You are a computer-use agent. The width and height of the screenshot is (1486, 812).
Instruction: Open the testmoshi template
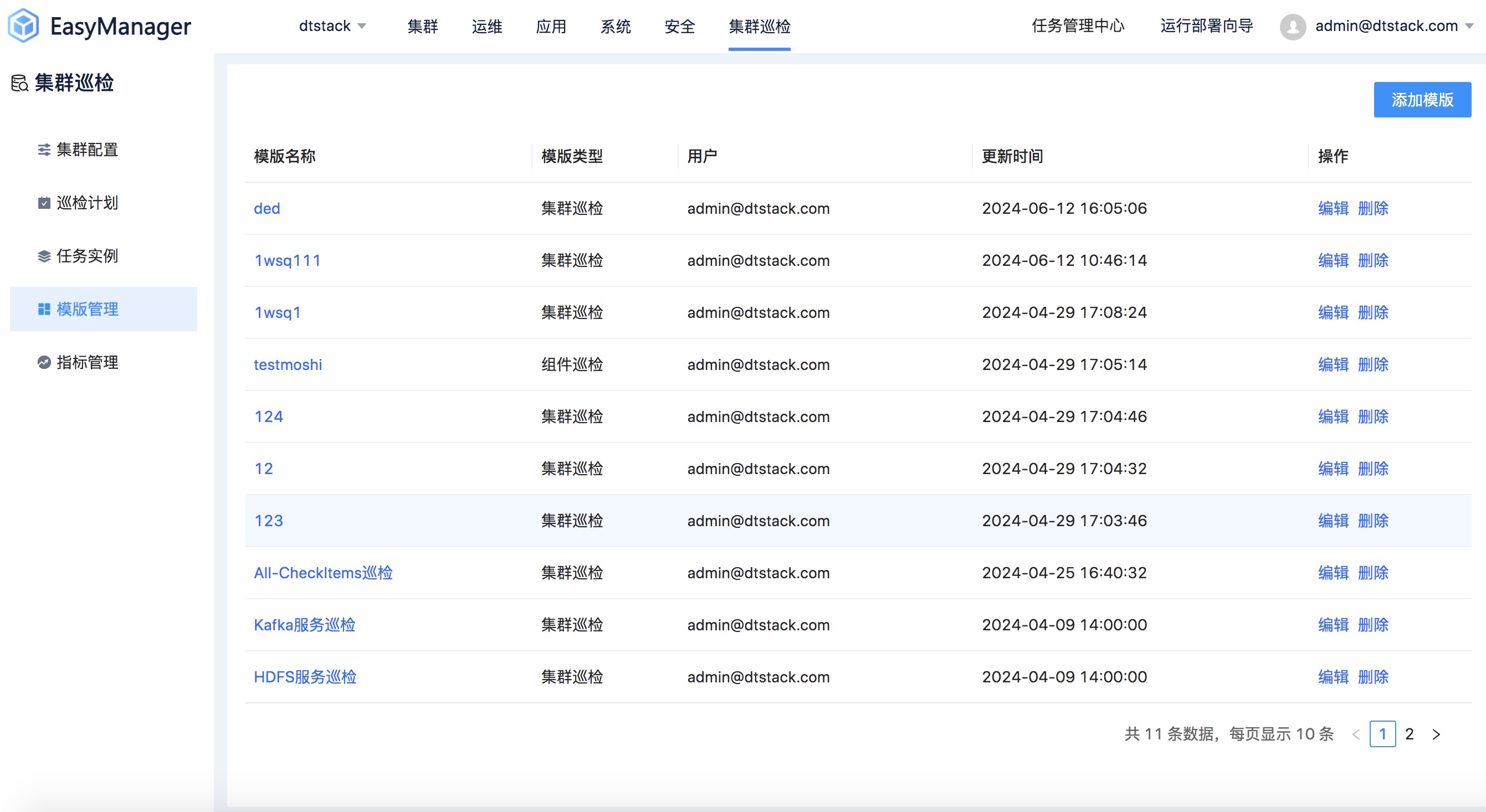pyautogui.click(x=288, y=364)
